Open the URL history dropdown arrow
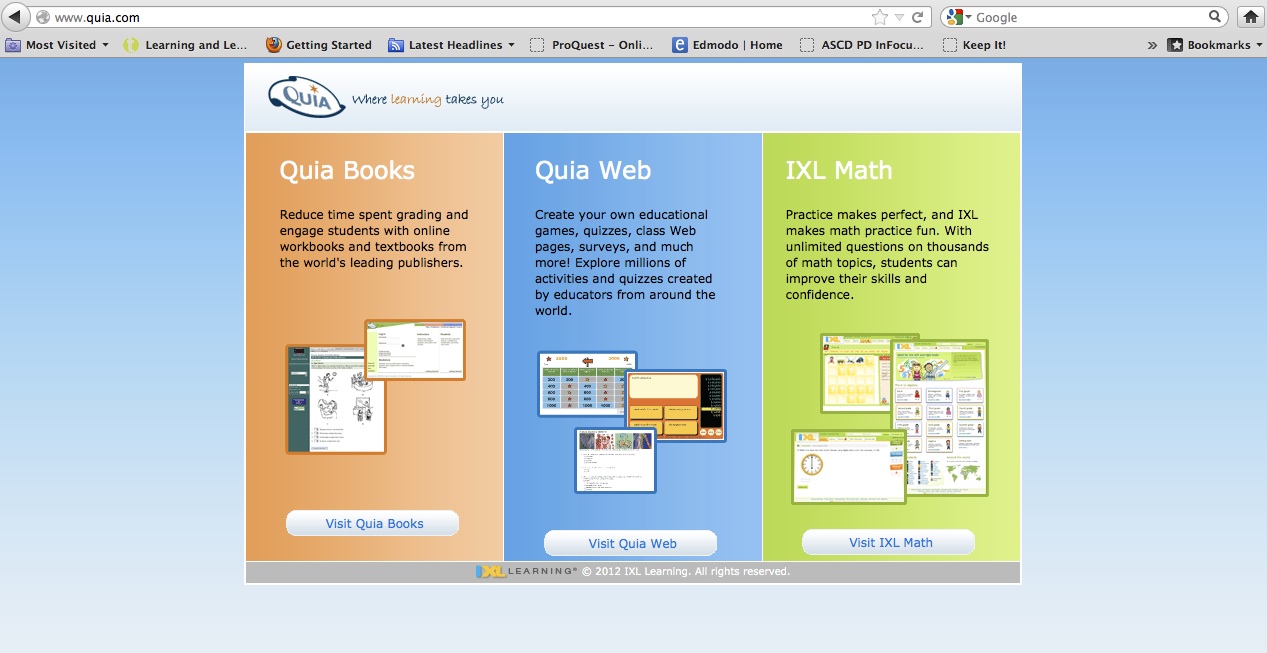Image resolution: width=1267 pixels, height=653 pixels. 899,17
